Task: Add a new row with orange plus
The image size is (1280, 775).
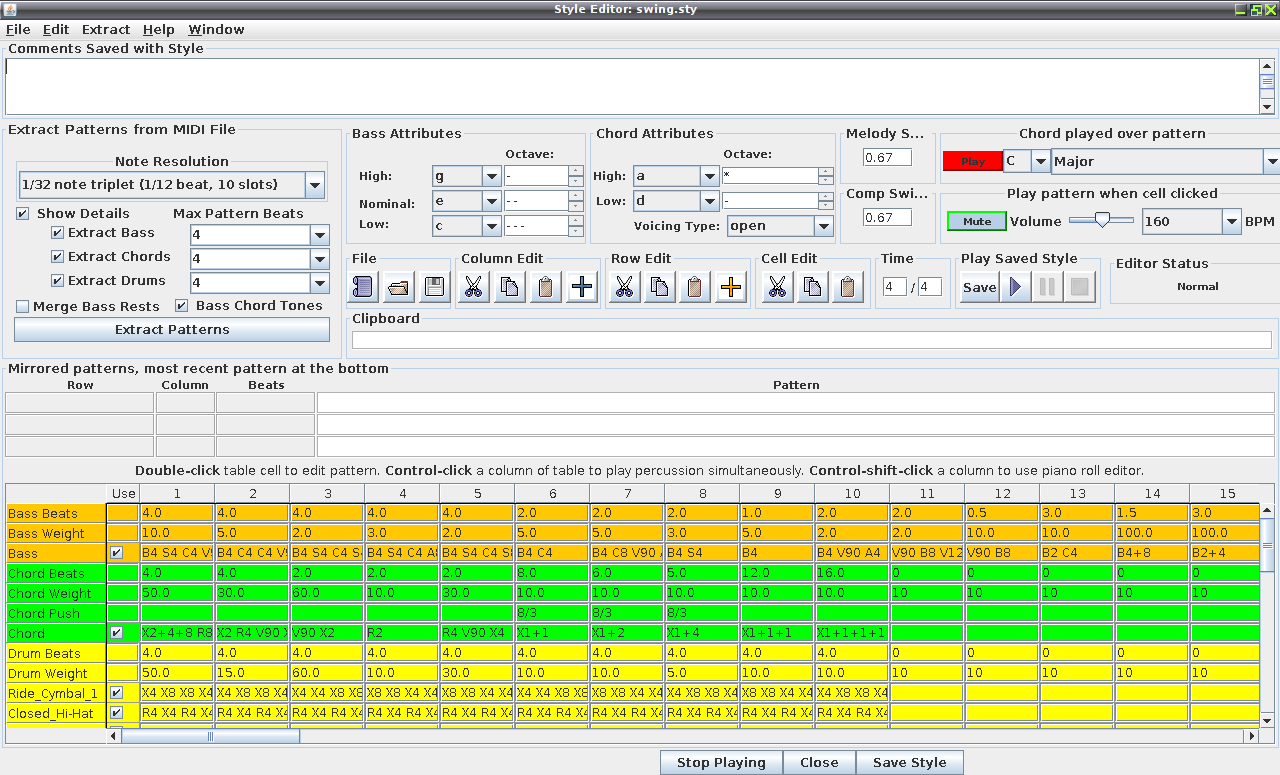Action: pos(732,288)
